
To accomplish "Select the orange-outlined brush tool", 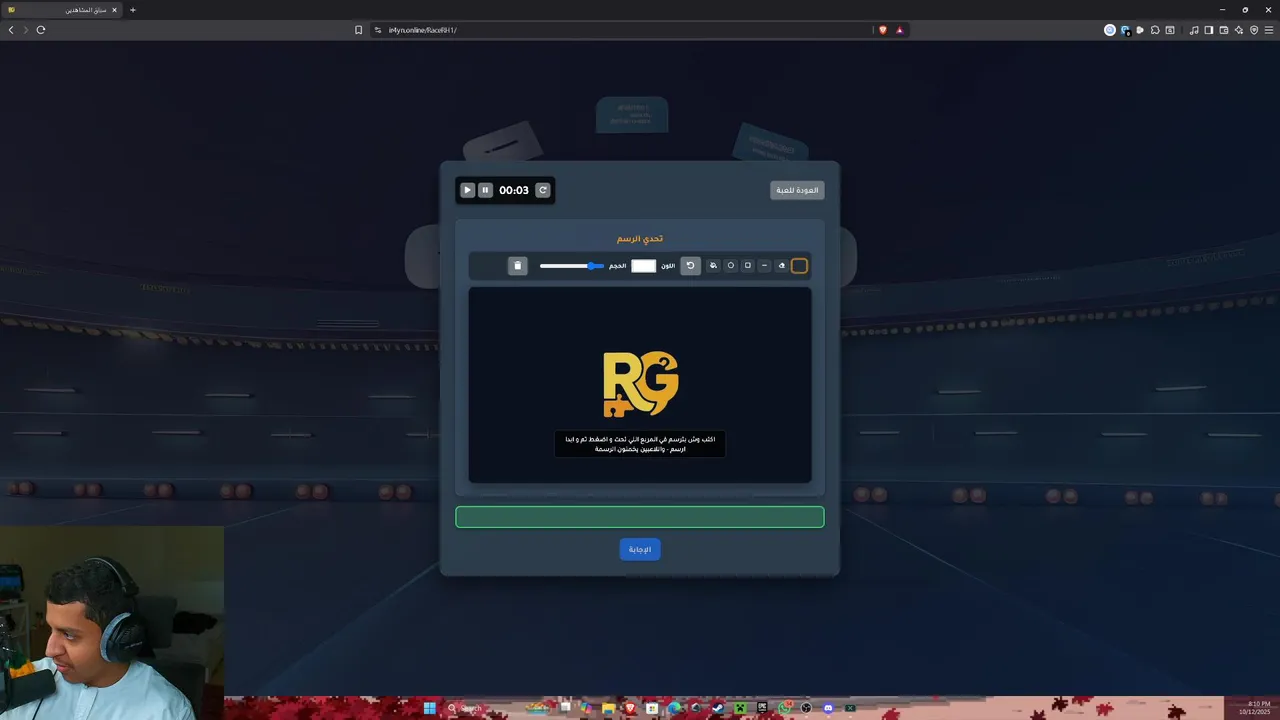I will [799, 266].
